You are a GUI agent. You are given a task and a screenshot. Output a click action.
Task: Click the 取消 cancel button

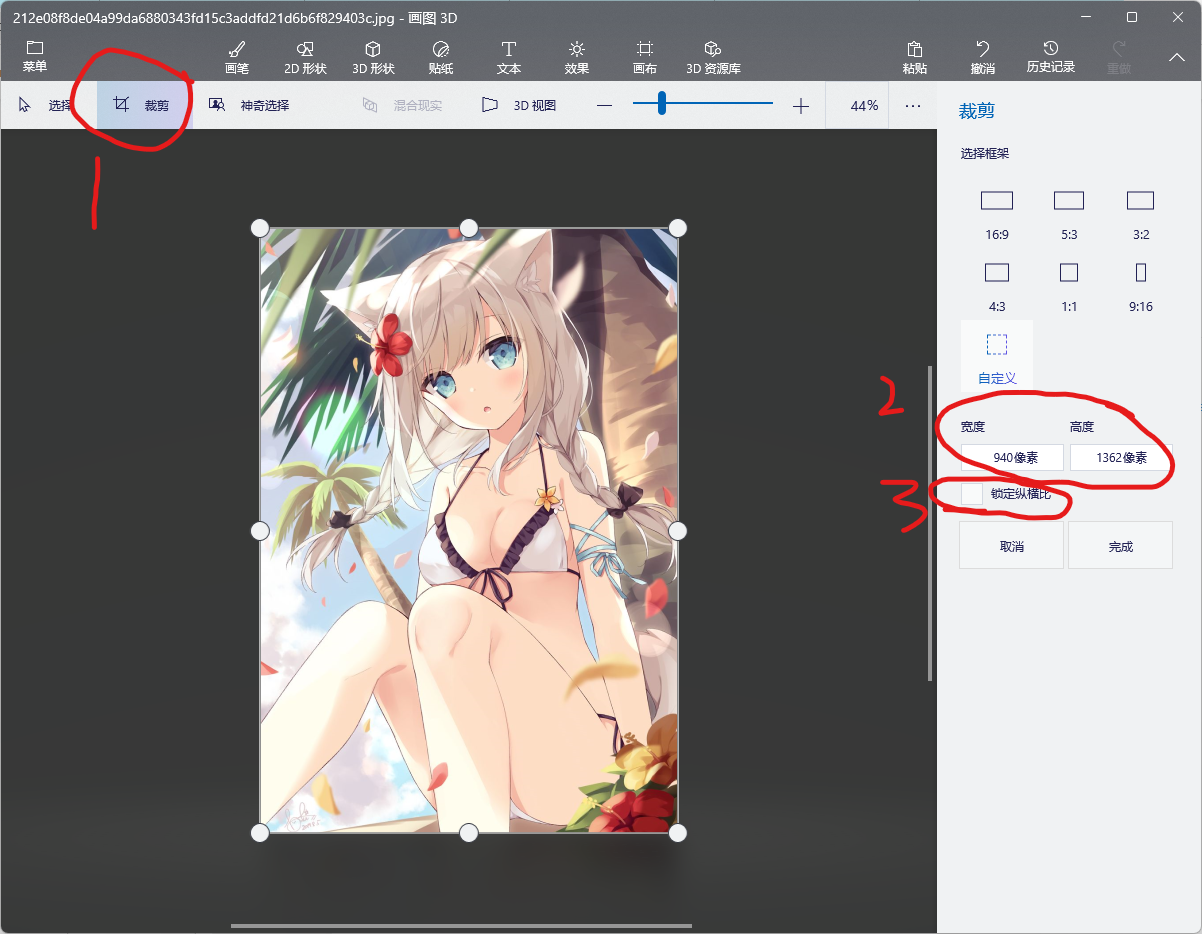pyautogui.click(x=1011, y=545)
